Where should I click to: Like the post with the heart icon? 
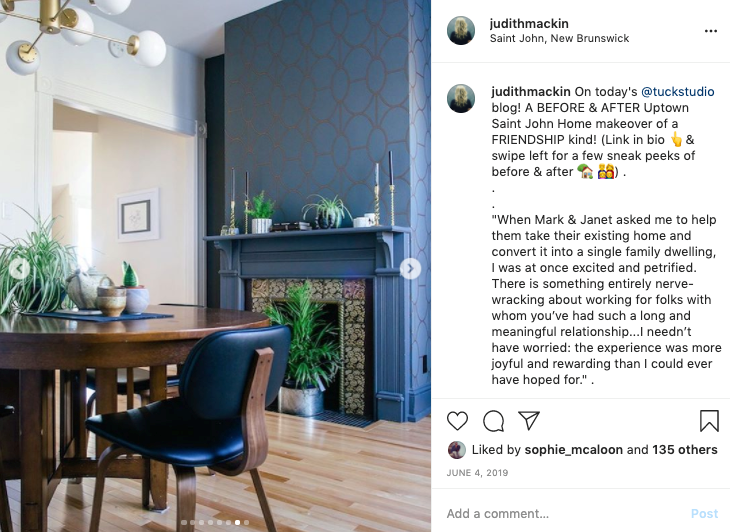tap(457, 421)
